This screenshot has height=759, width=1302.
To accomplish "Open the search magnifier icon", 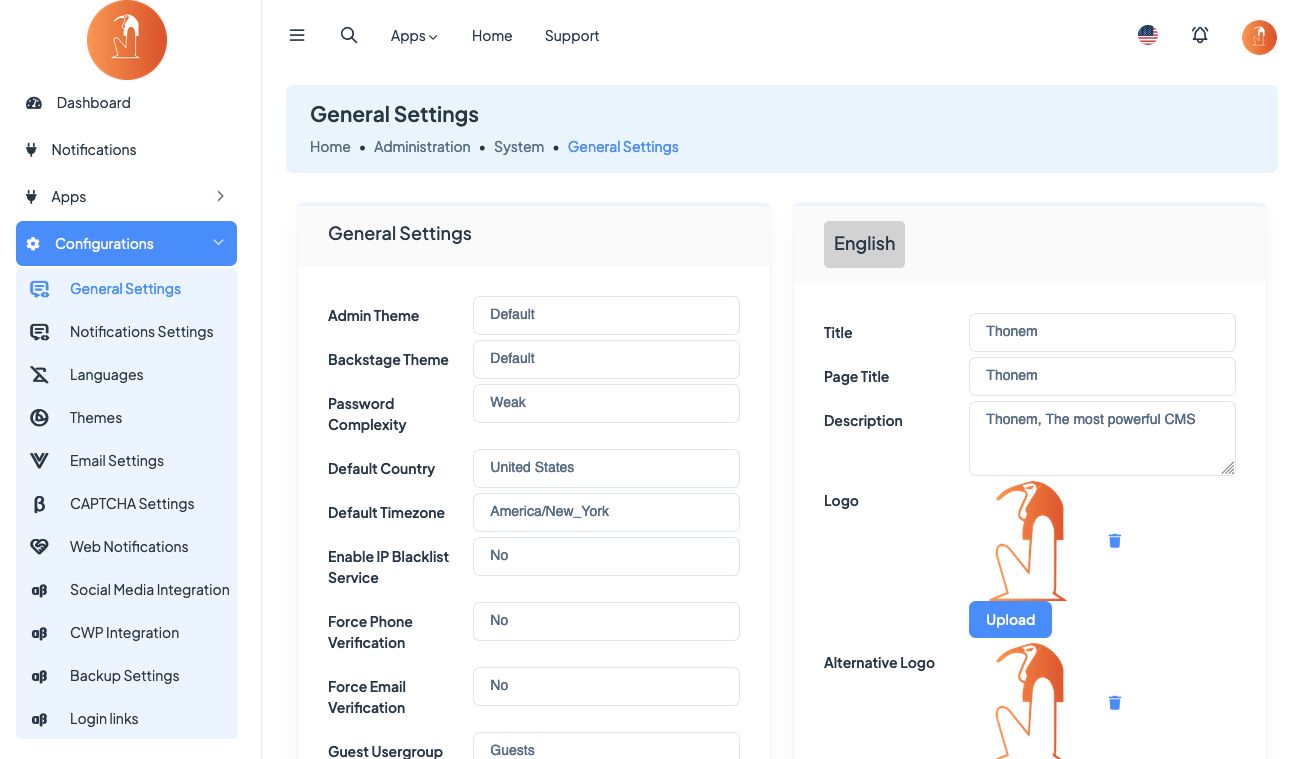I will point(349,36).
